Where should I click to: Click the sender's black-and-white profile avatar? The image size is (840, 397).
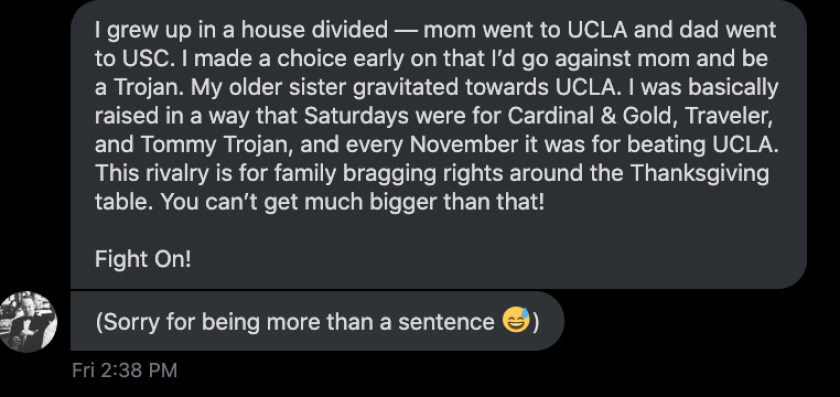pyautogui.click(x=27, y=321)
